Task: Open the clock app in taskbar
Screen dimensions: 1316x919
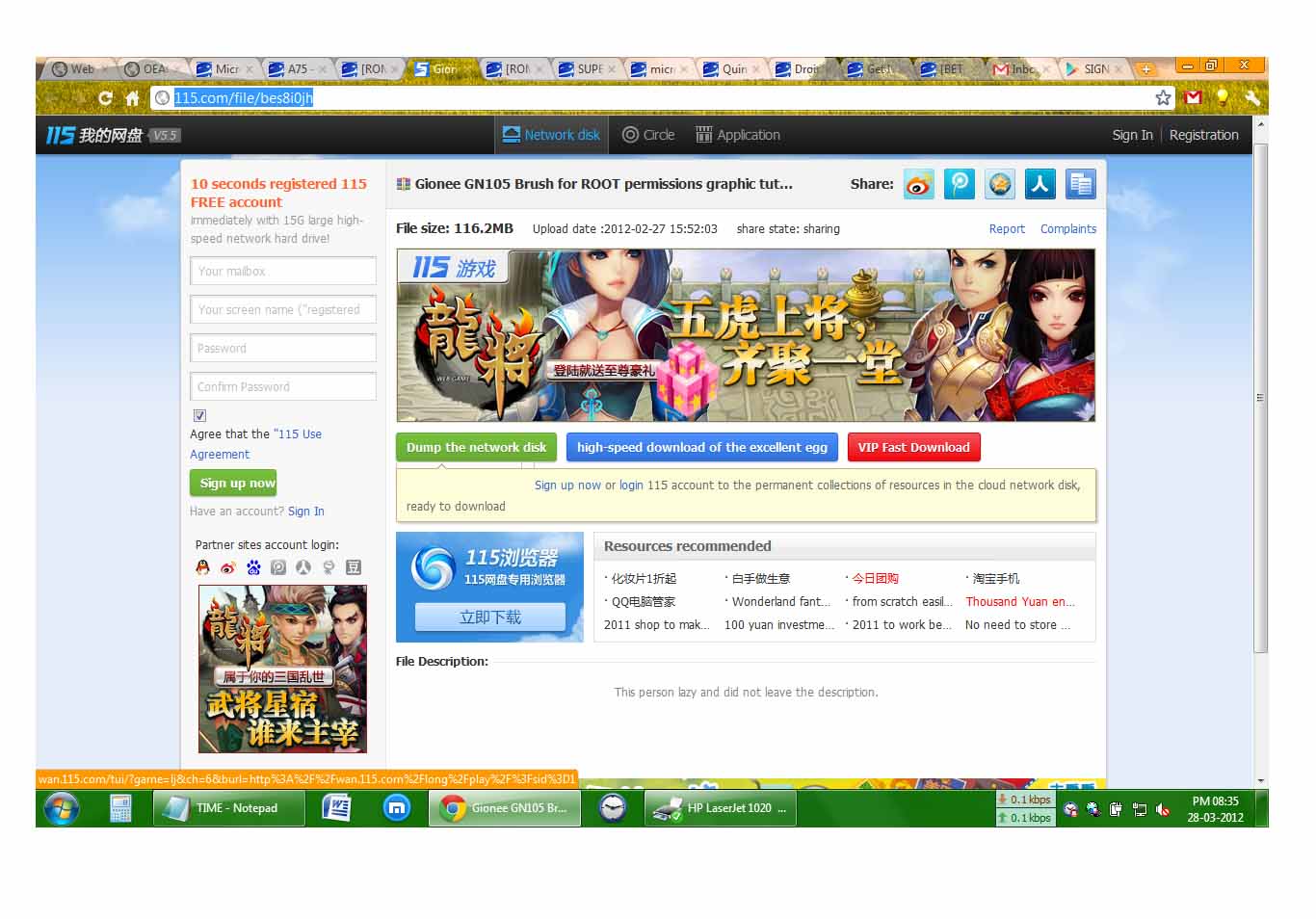Action: [612, 808]
